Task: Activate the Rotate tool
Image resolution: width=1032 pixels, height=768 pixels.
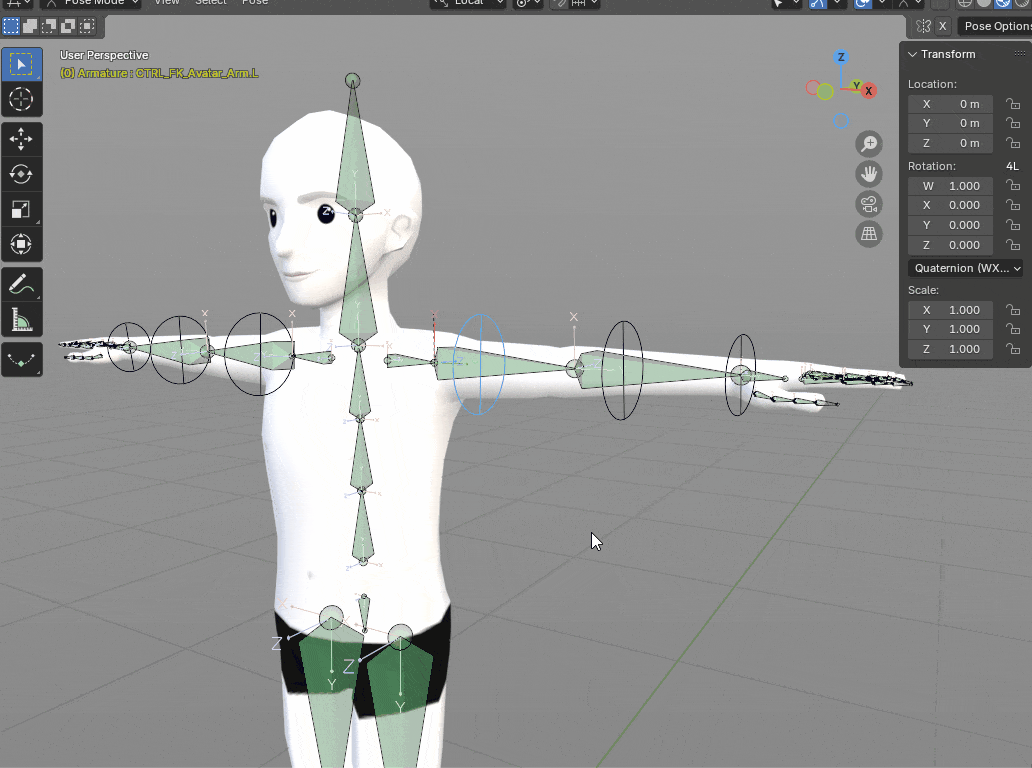Action: (x=21, y=174)
